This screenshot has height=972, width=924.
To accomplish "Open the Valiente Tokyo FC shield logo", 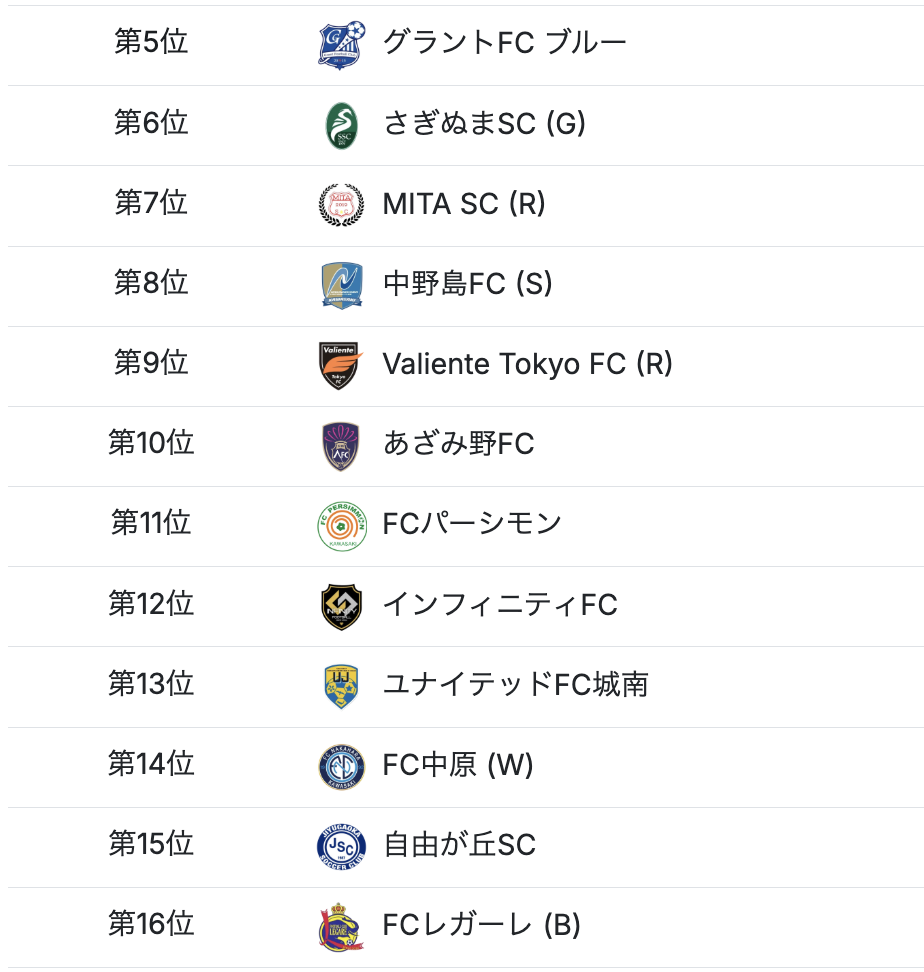I will [x=341, y=365].
